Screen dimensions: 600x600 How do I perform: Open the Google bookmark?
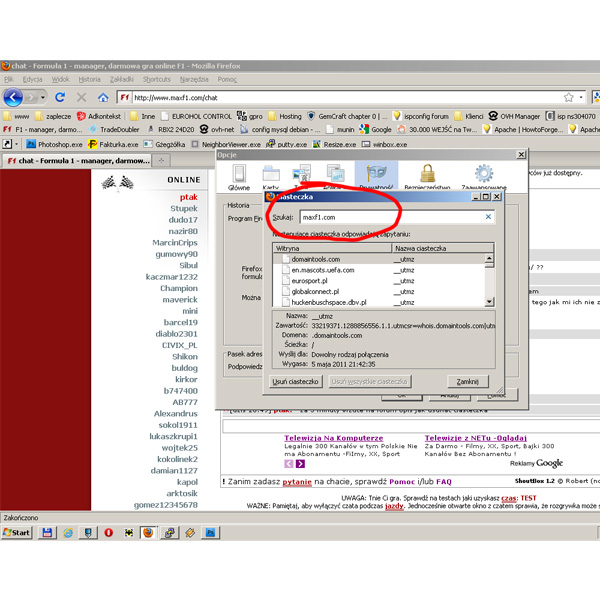(x=375, y=130)
